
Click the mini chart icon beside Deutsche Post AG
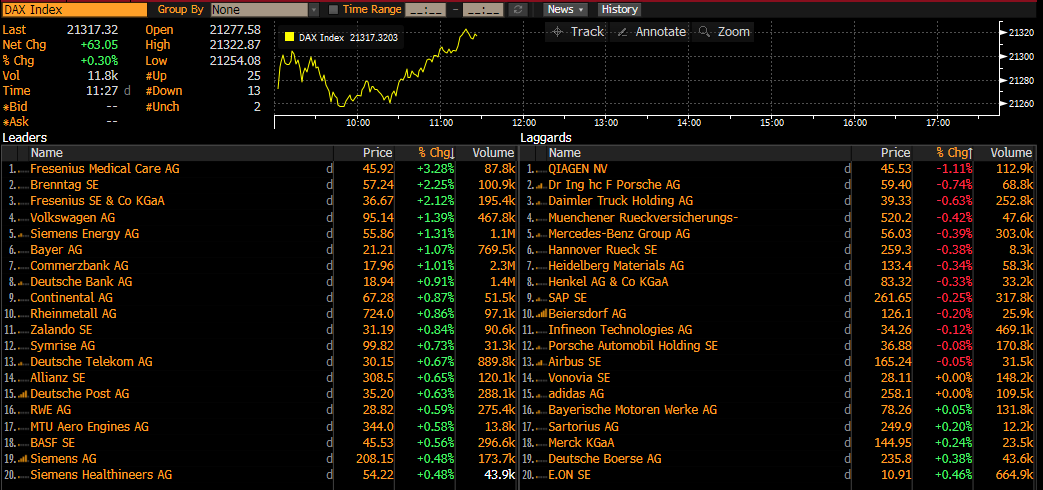22,394
